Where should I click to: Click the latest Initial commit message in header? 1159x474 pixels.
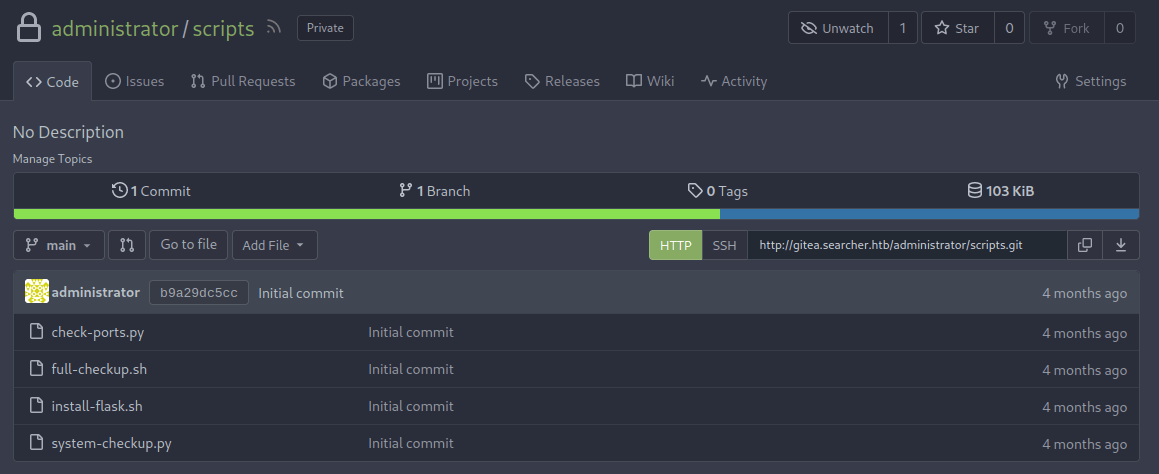pos(301,293)
